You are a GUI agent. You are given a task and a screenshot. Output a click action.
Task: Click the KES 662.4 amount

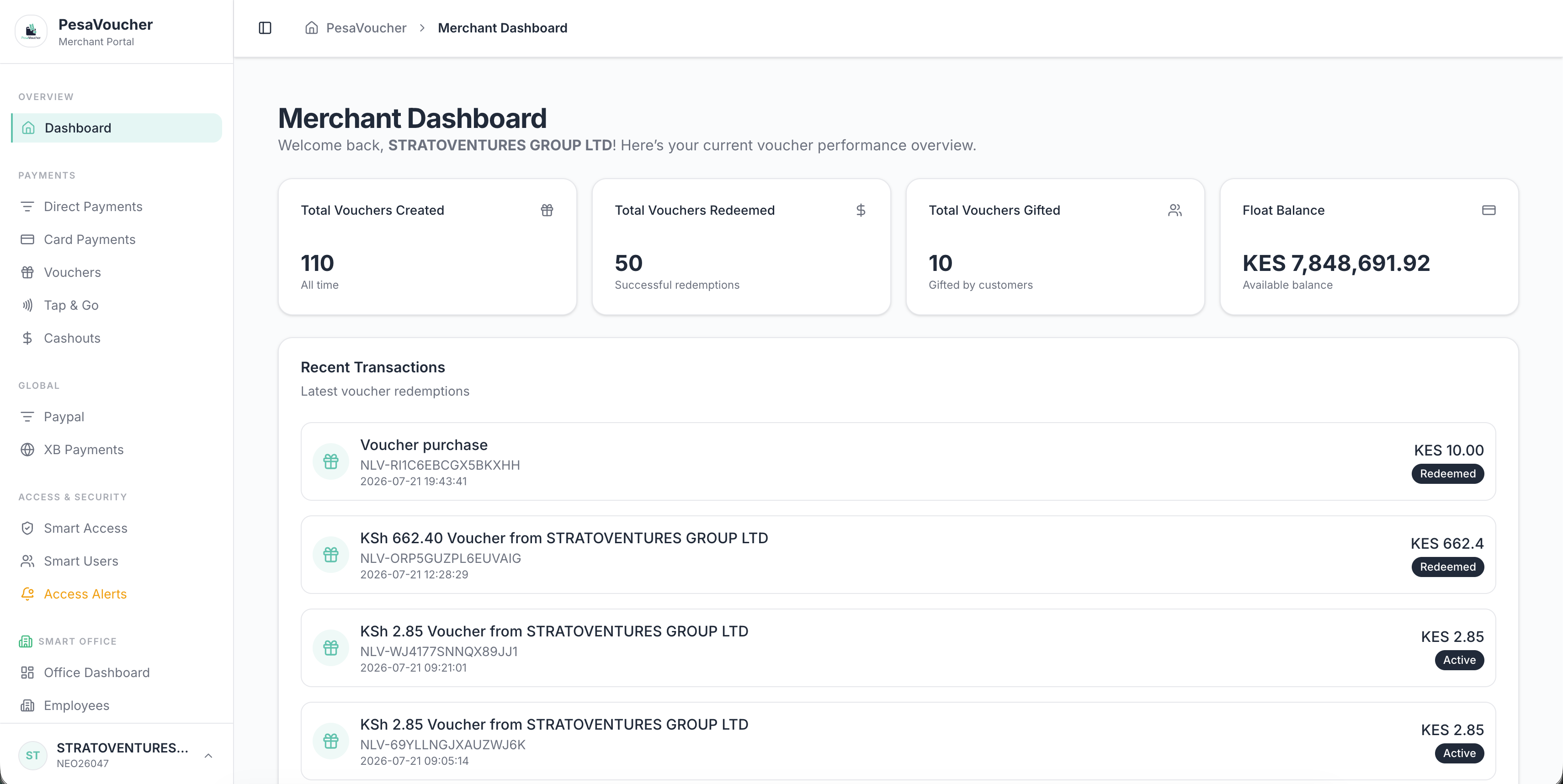(x=1447, y=543)
